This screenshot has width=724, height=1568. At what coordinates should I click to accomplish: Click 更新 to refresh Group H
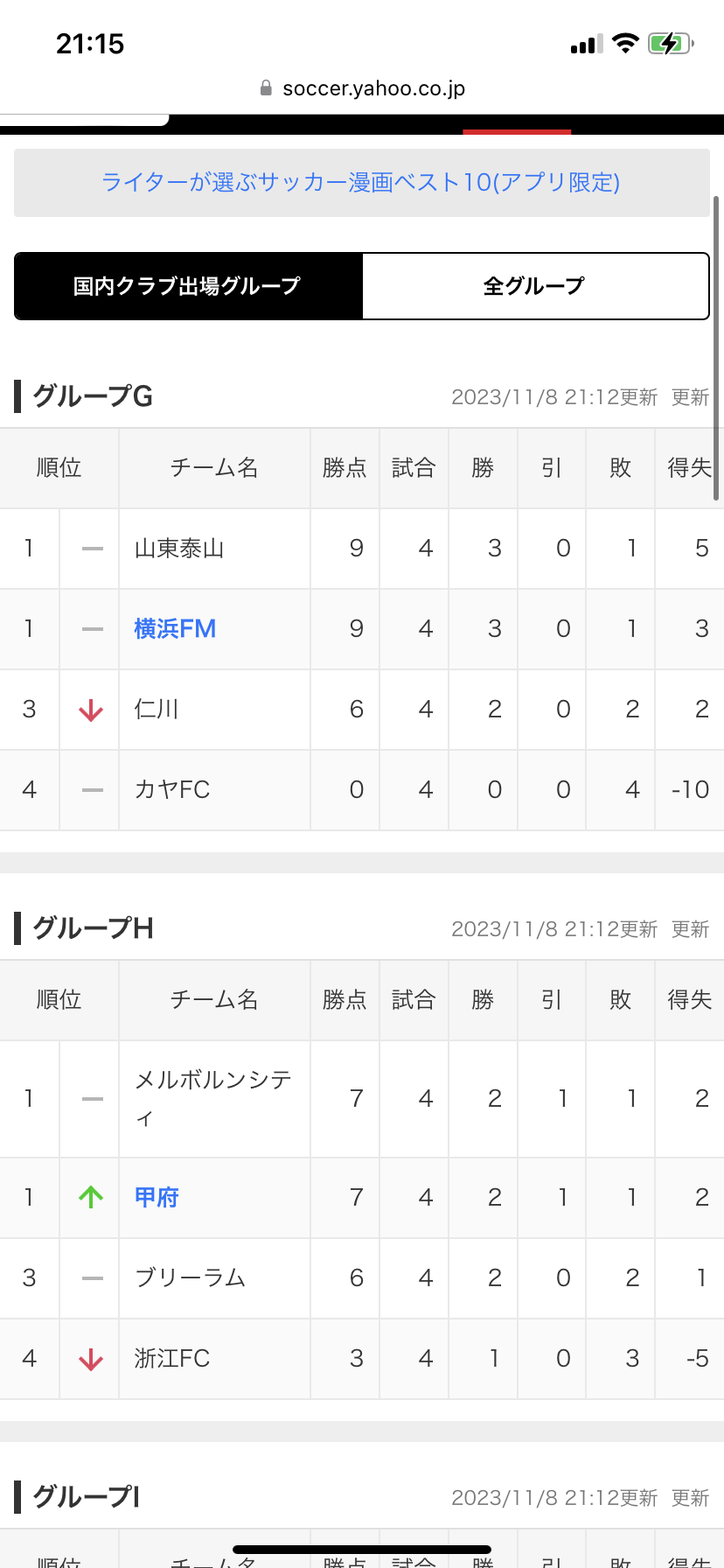[x=690, y=929]
